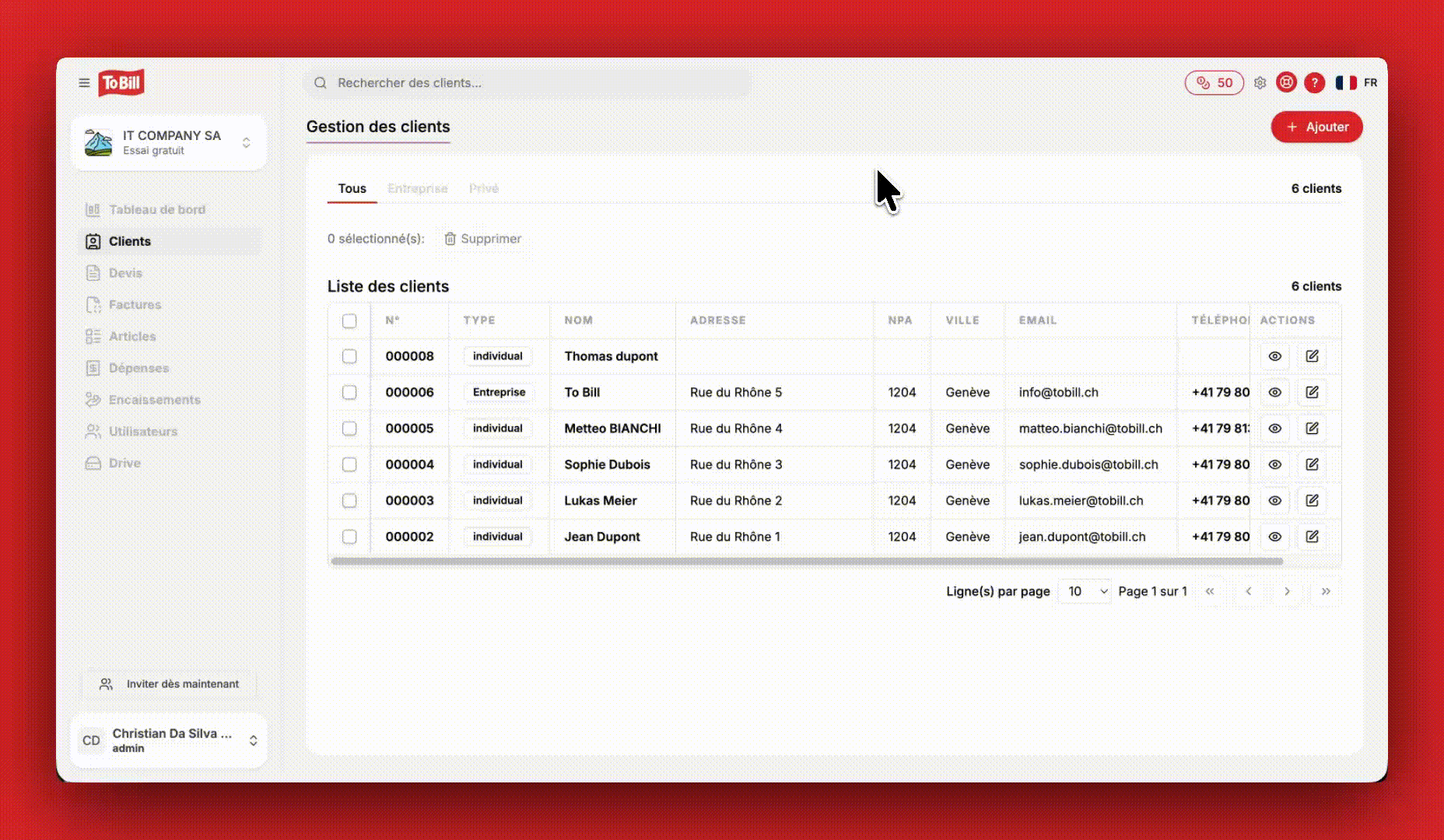This screenshot has width=1444, height=840.
Task: Expand the IT COMPANY SA company switcher
Action: click(x=170, y=142)
